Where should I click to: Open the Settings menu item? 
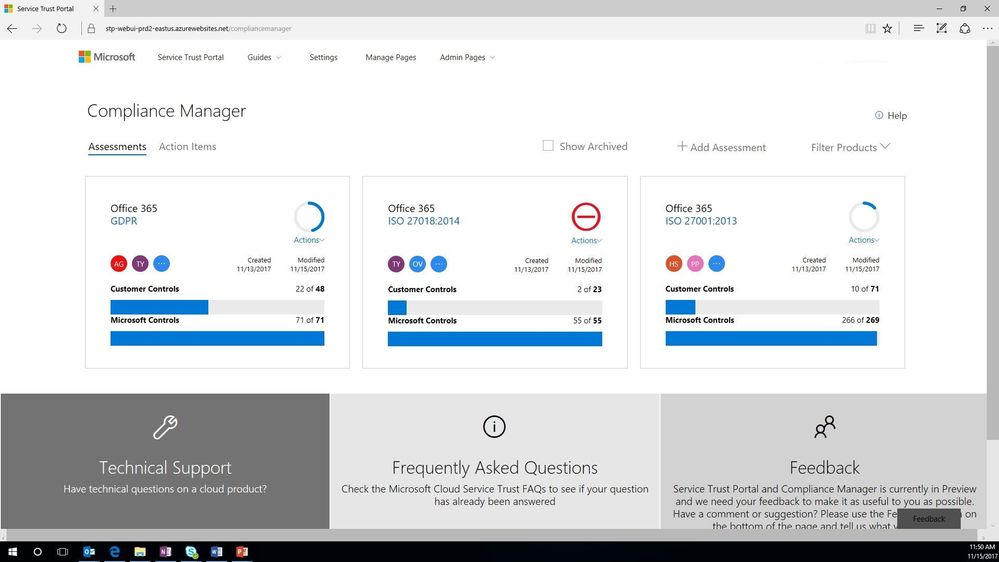click(x=323, y=57)
